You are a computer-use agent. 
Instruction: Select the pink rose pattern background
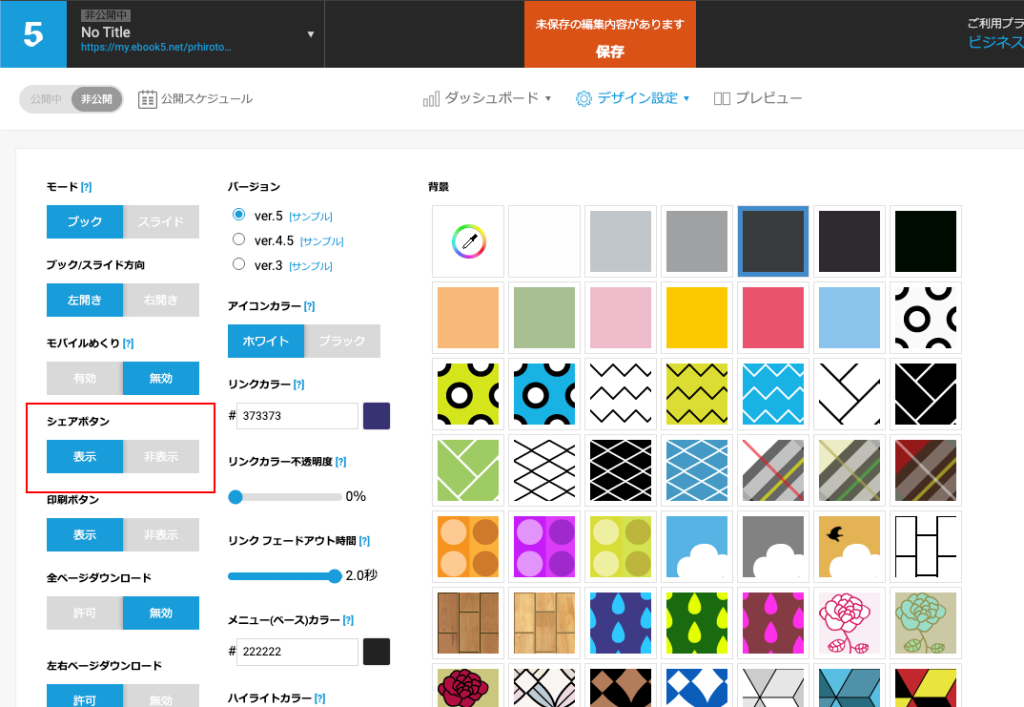pos(847,624)
